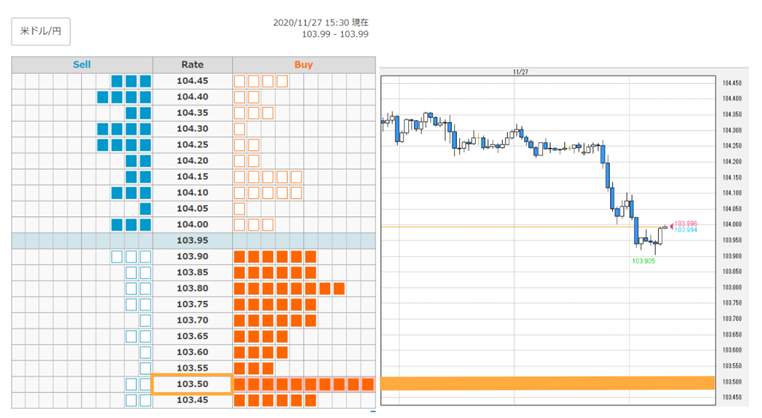Screen dimensions: 762x418
Task: Click the single sell block at 104.05
Action: (x=145, y=209)
